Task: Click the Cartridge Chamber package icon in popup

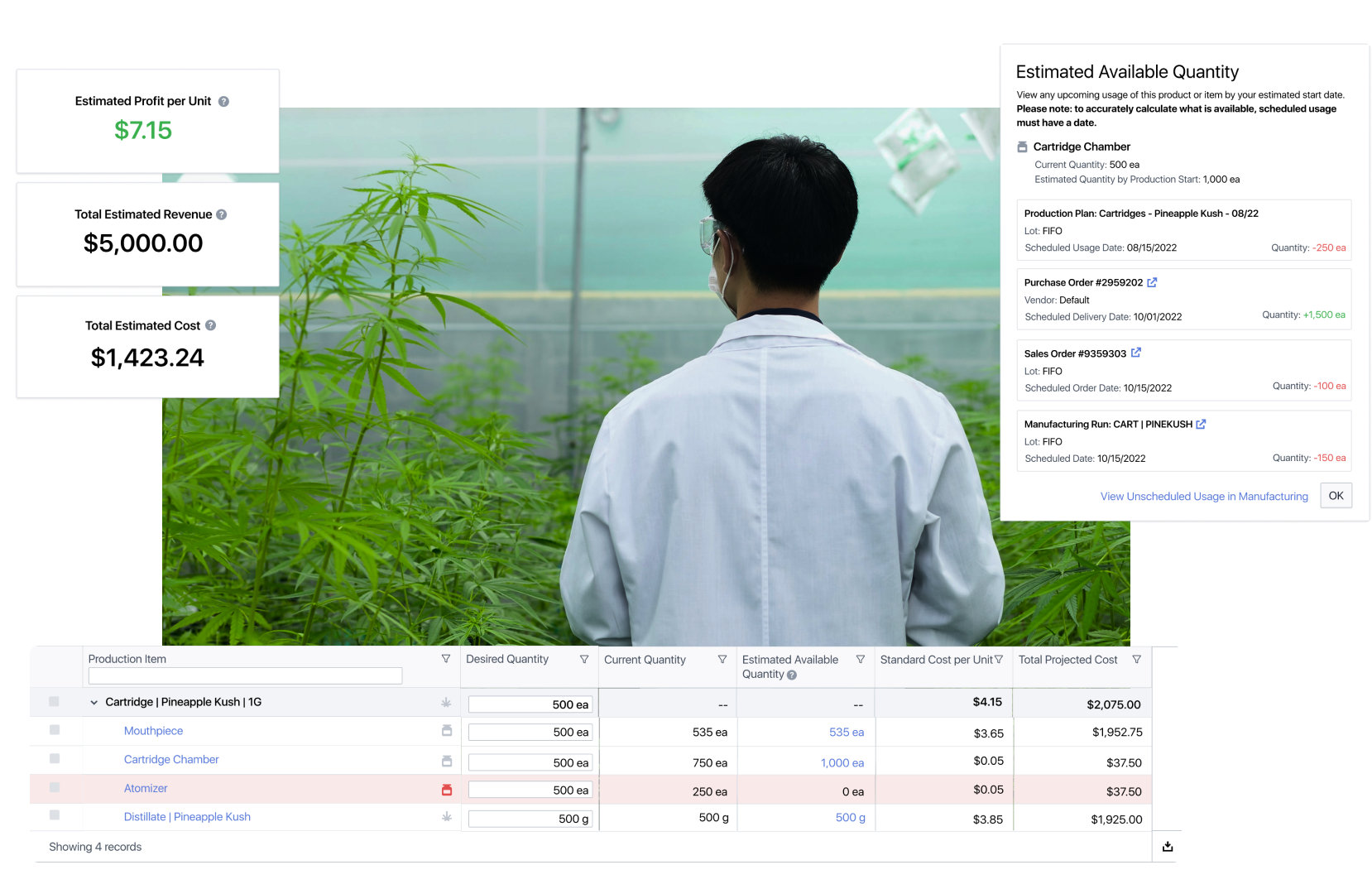Action: coord(1023,147)
